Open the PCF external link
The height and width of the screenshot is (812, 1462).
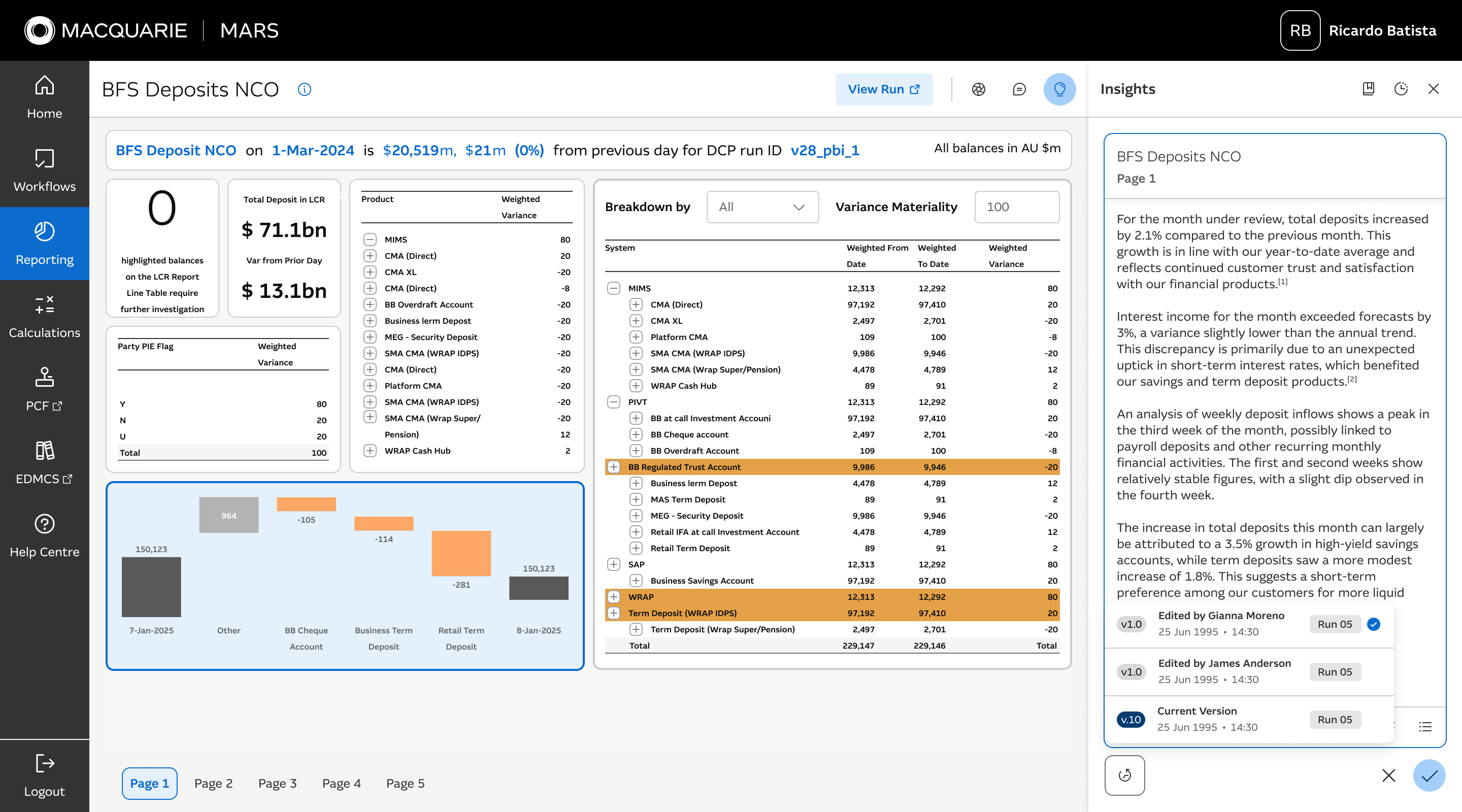[44, 390]
